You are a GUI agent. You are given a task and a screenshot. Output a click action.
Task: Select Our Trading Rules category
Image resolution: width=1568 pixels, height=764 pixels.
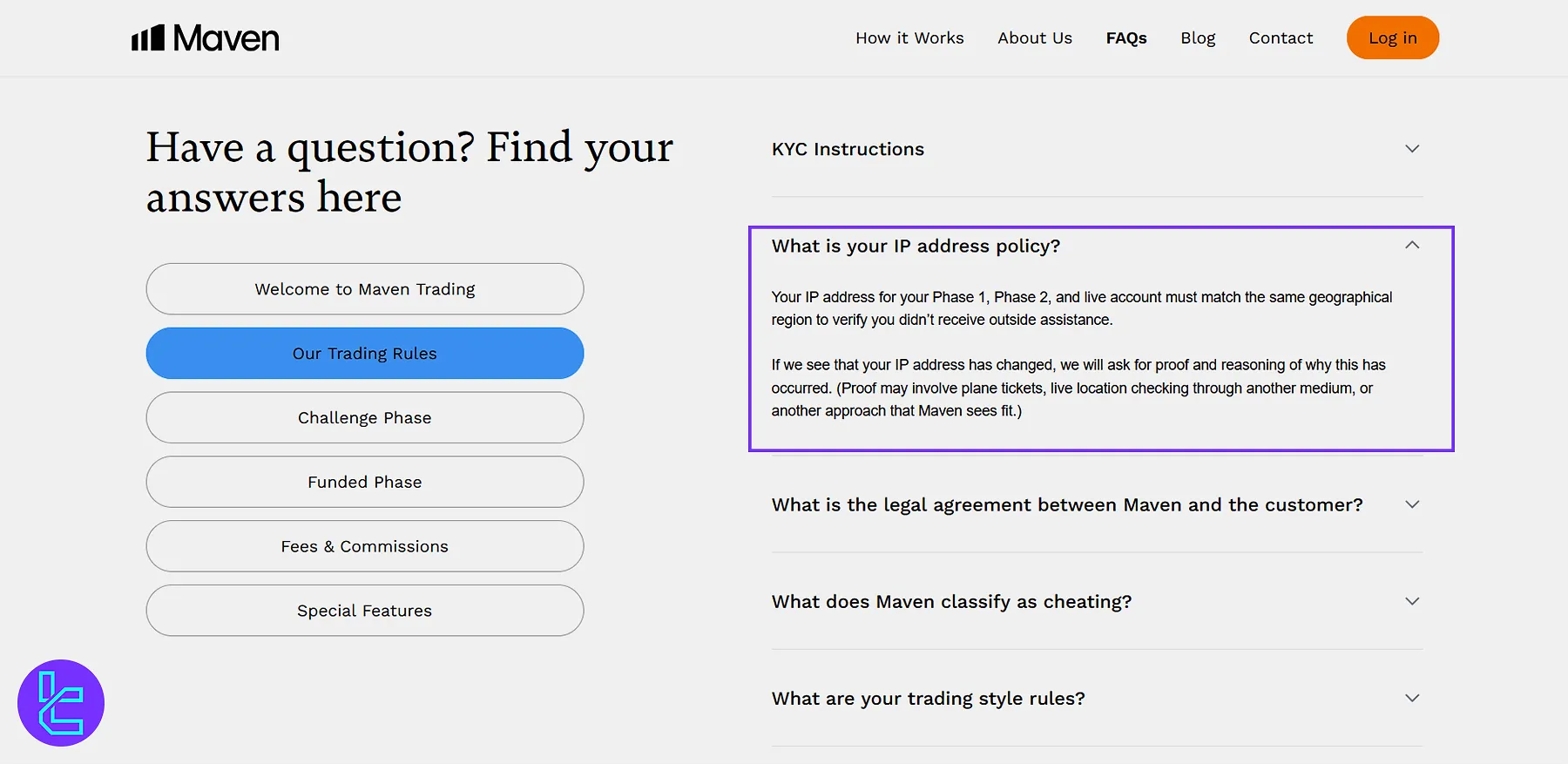point(365,354)
